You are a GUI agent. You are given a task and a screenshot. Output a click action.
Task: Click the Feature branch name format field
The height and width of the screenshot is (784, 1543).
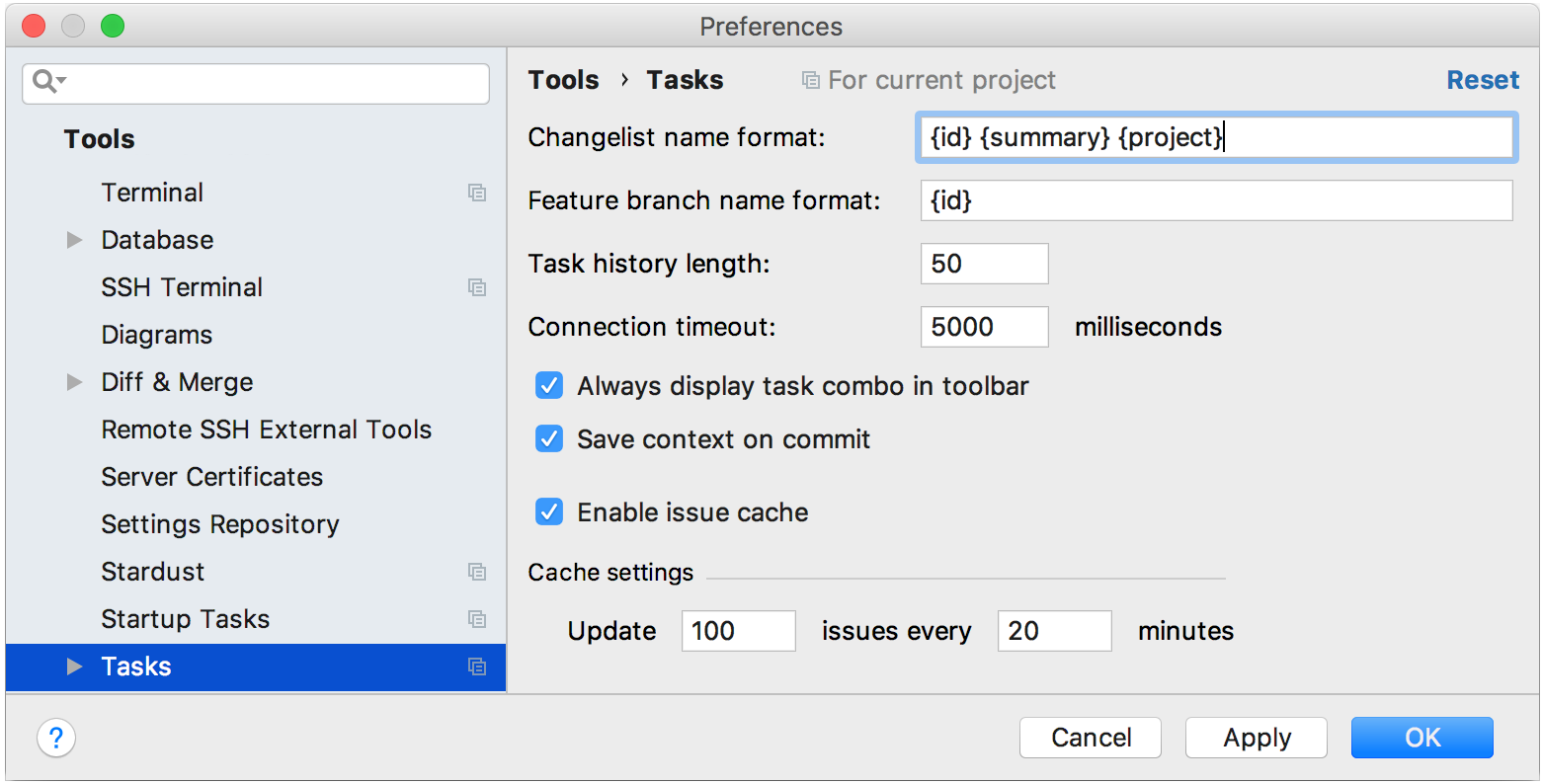pyautogui.click(x=1216, y=200)
